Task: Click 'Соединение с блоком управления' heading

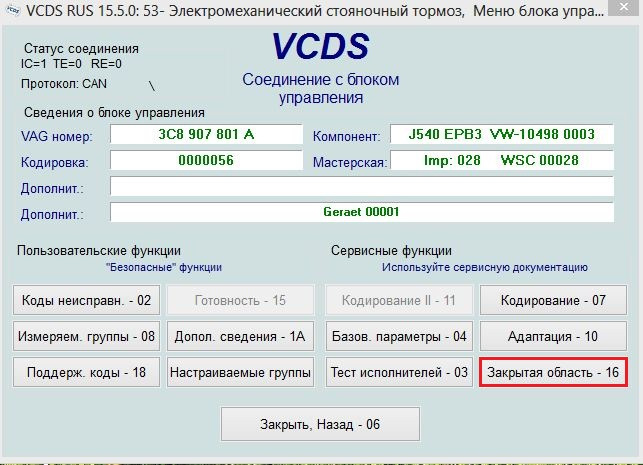Action: pyautogui.click(x=321, y=89)
